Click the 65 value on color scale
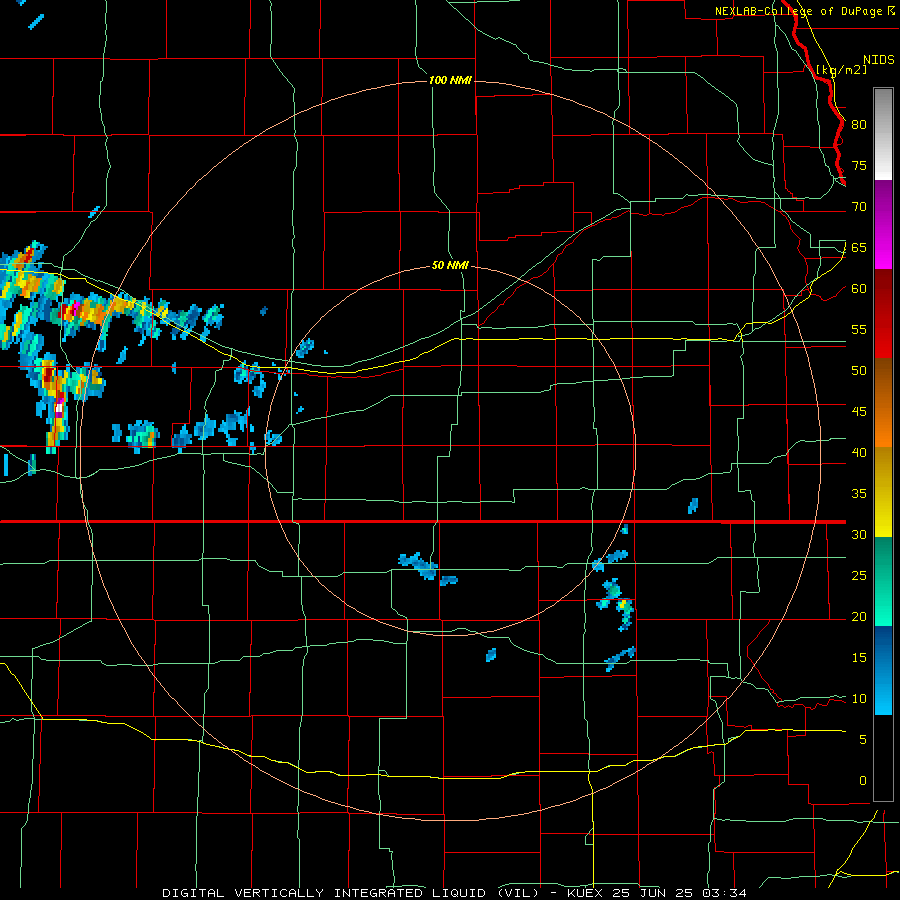Screen dimensions: 900x900 click(x=859, y=247)
